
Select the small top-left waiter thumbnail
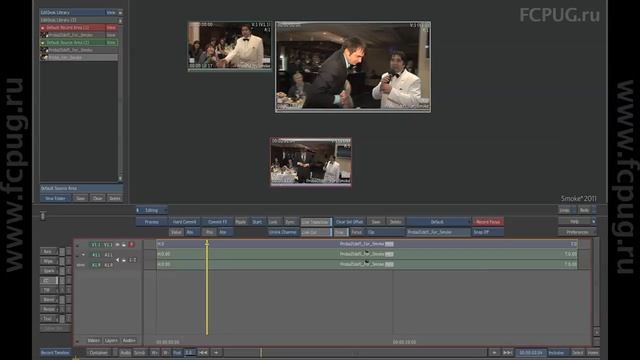point(229,46)
